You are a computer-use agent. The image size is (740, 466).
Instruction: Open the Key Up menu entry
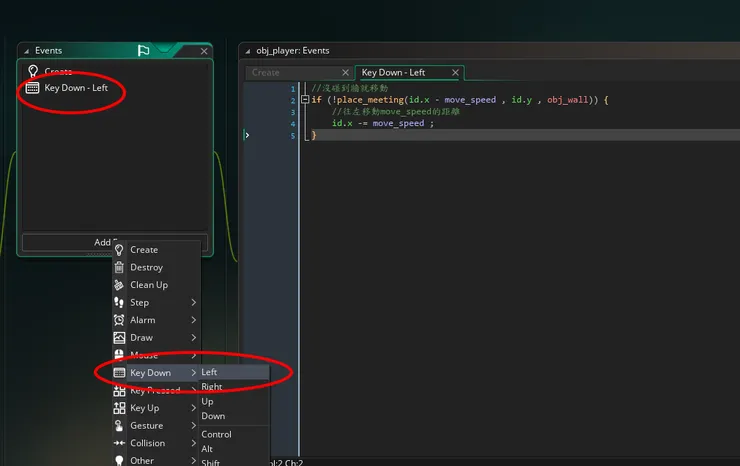pyautogui.click(x=156, y=407)
